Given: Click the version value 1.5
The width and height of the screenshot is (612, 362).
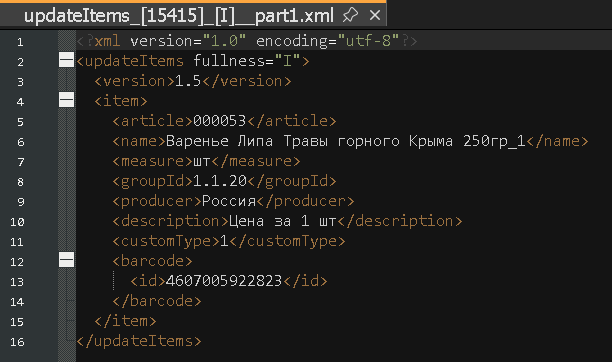Looking at the screenshot, I should click(188, 81).
